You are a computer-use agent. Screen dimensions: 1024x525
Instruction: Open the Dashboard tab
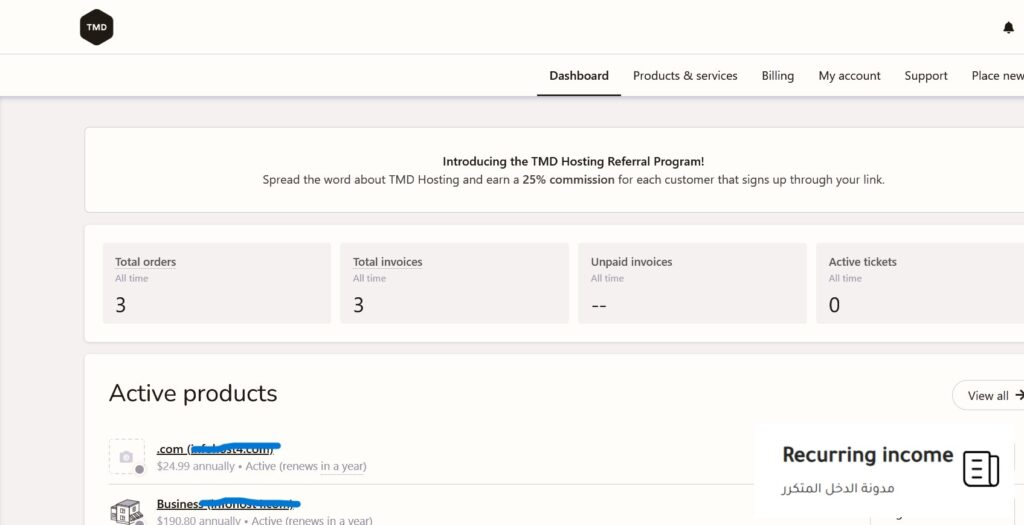(579, 76)
